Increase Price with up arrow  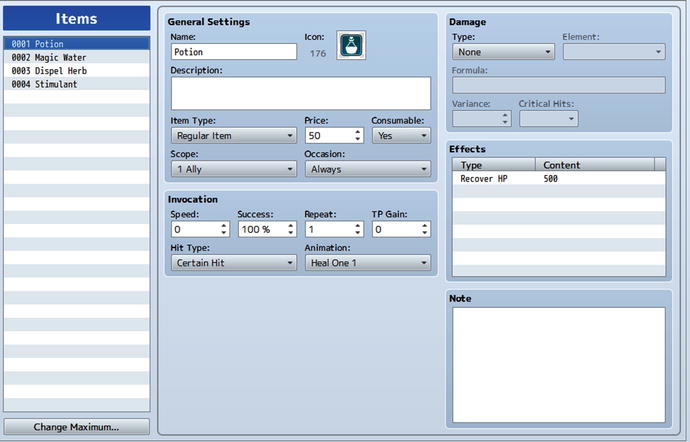pyautogui.click(x=358, y=132)
